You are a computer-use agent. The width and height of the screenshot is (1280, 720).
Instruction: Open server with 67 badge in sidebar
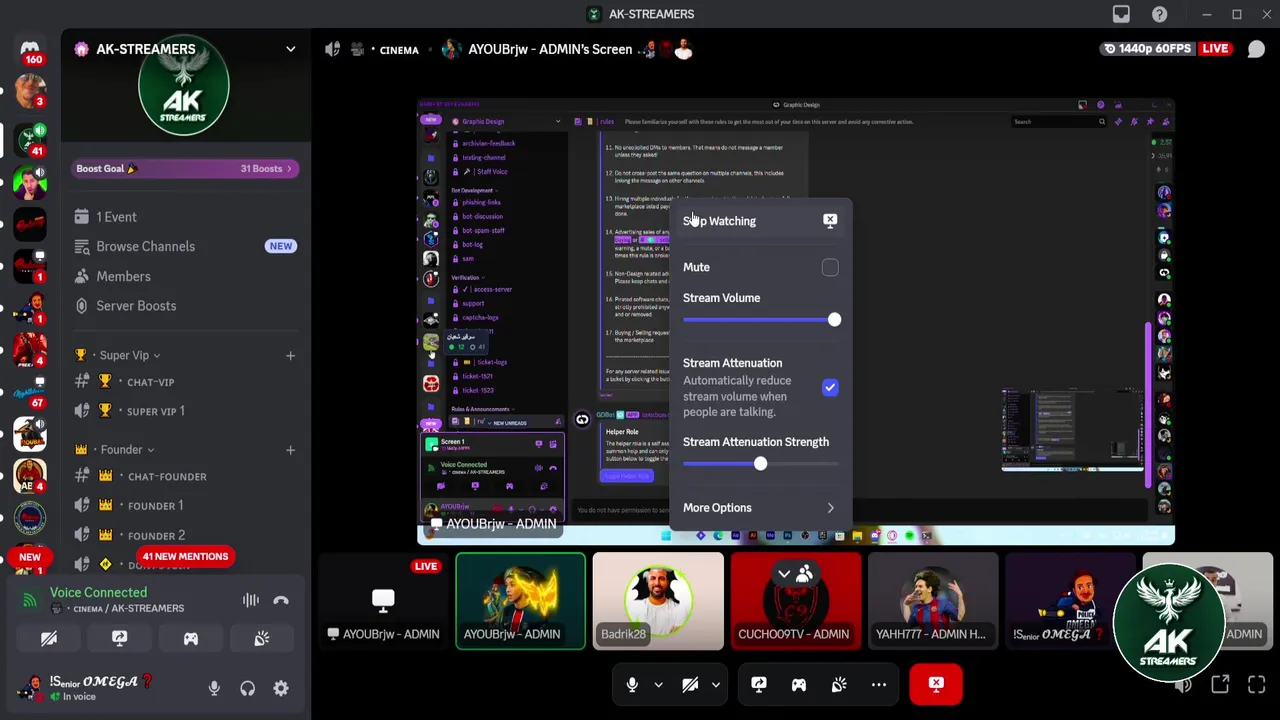pyautogui.click(x=30, y=392)
